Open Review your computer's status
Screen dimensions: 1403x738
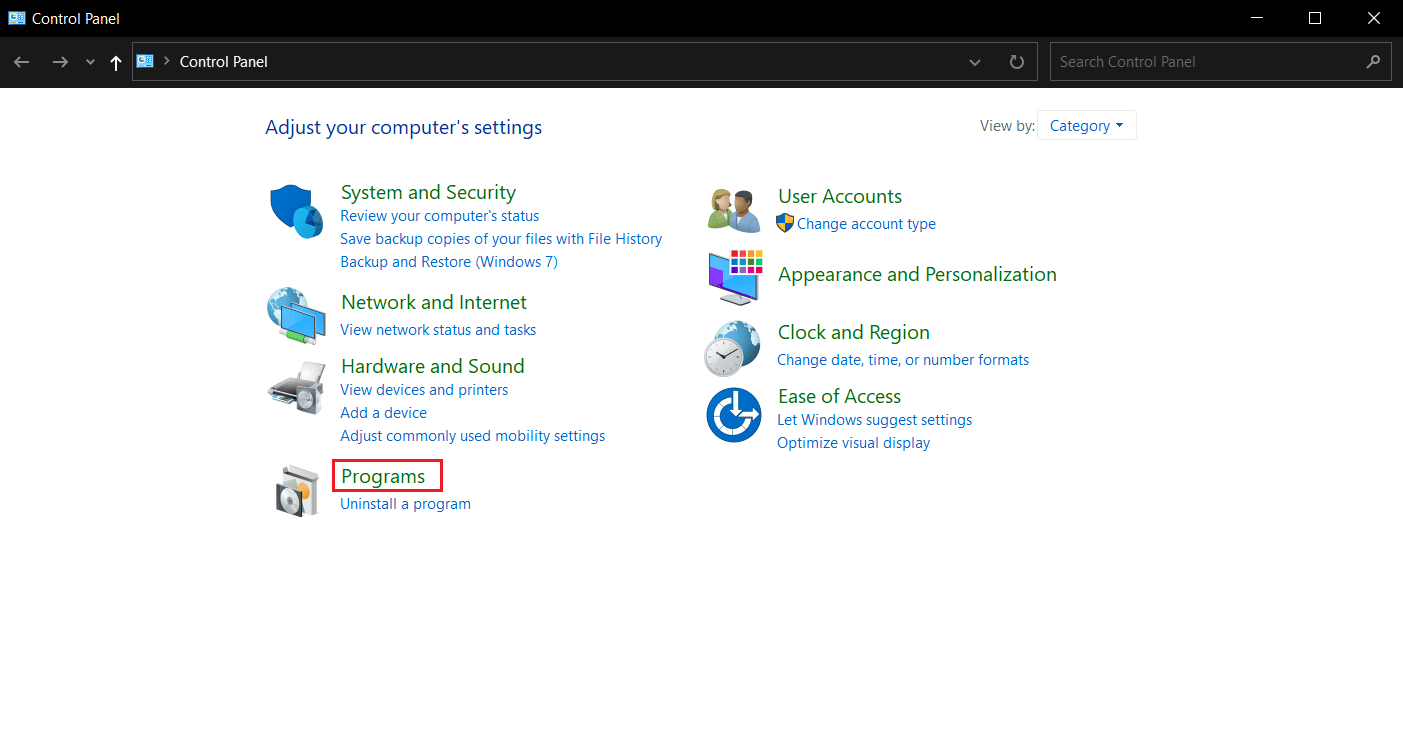439,216
